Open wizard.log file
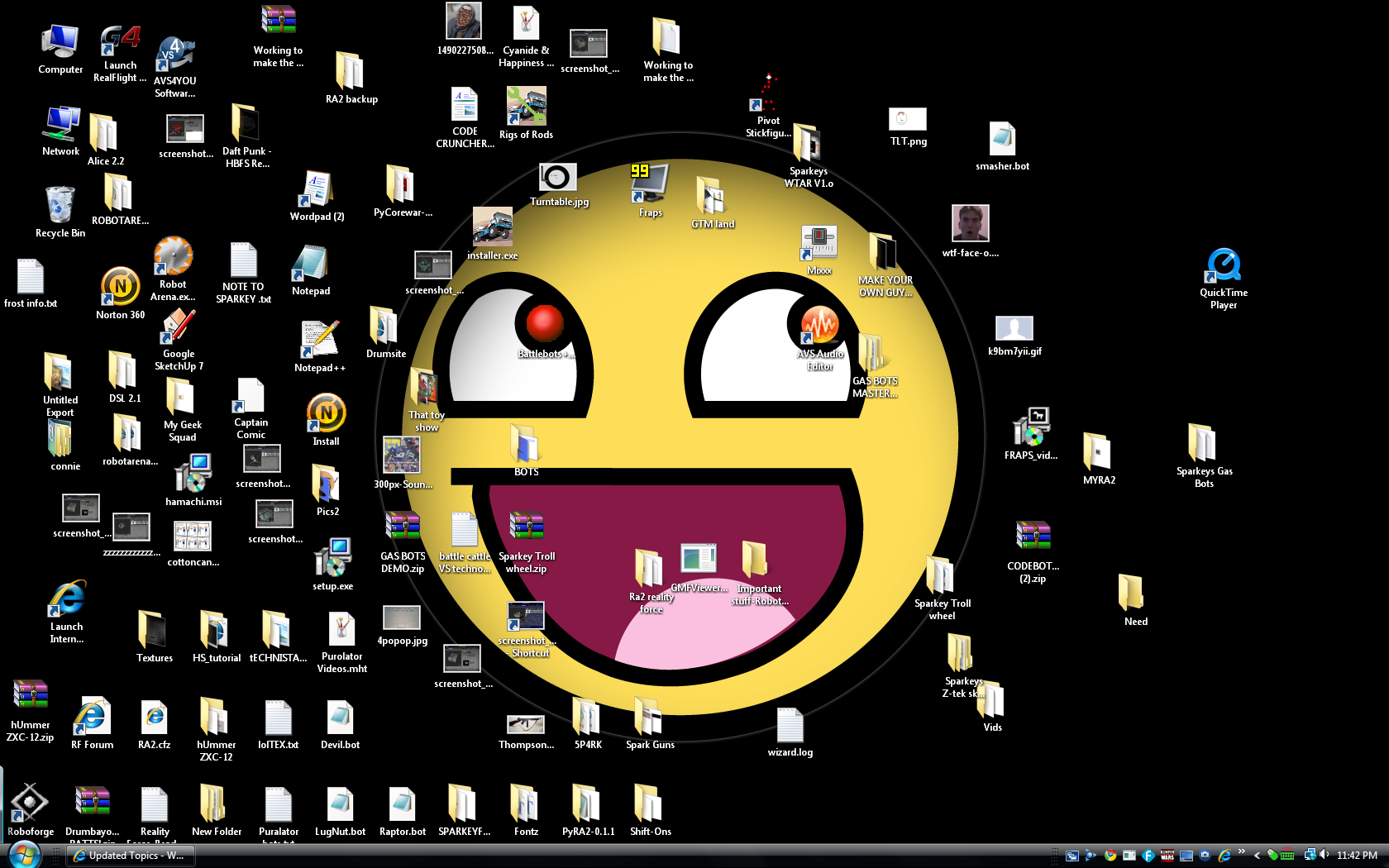The image size is (1389, 868). point(790,732)
